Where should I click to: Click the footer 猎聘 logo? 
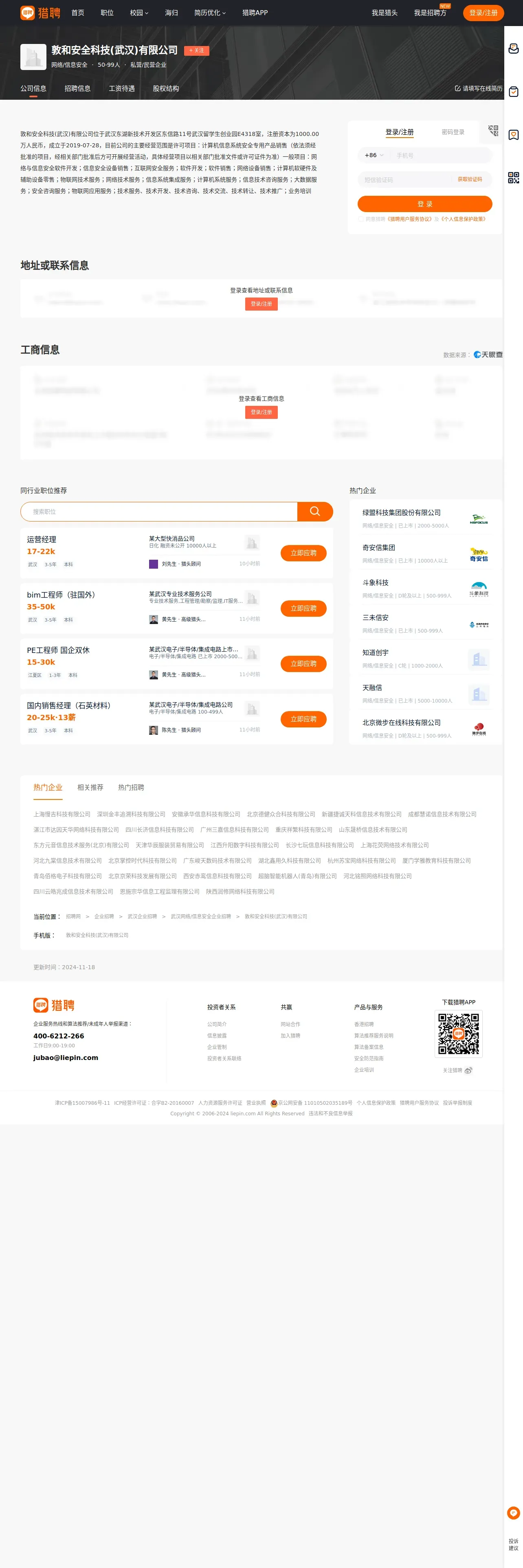click(x=54, y=1005)
